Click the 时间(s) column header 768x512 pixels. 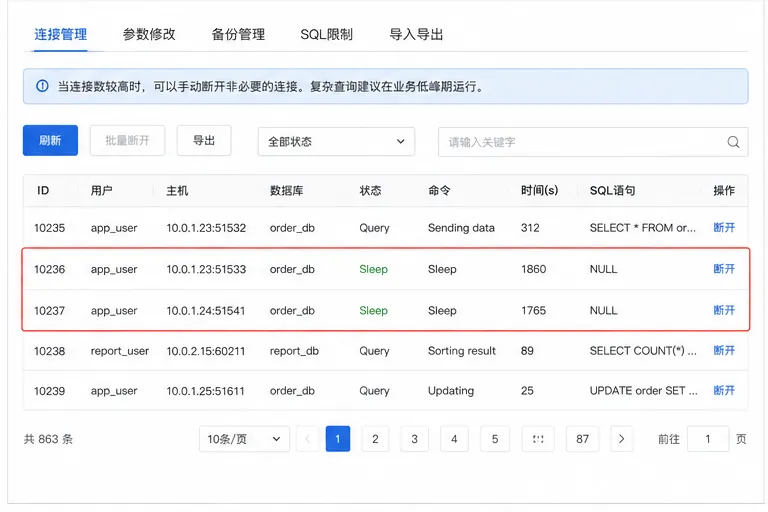[x=539, y=190]
